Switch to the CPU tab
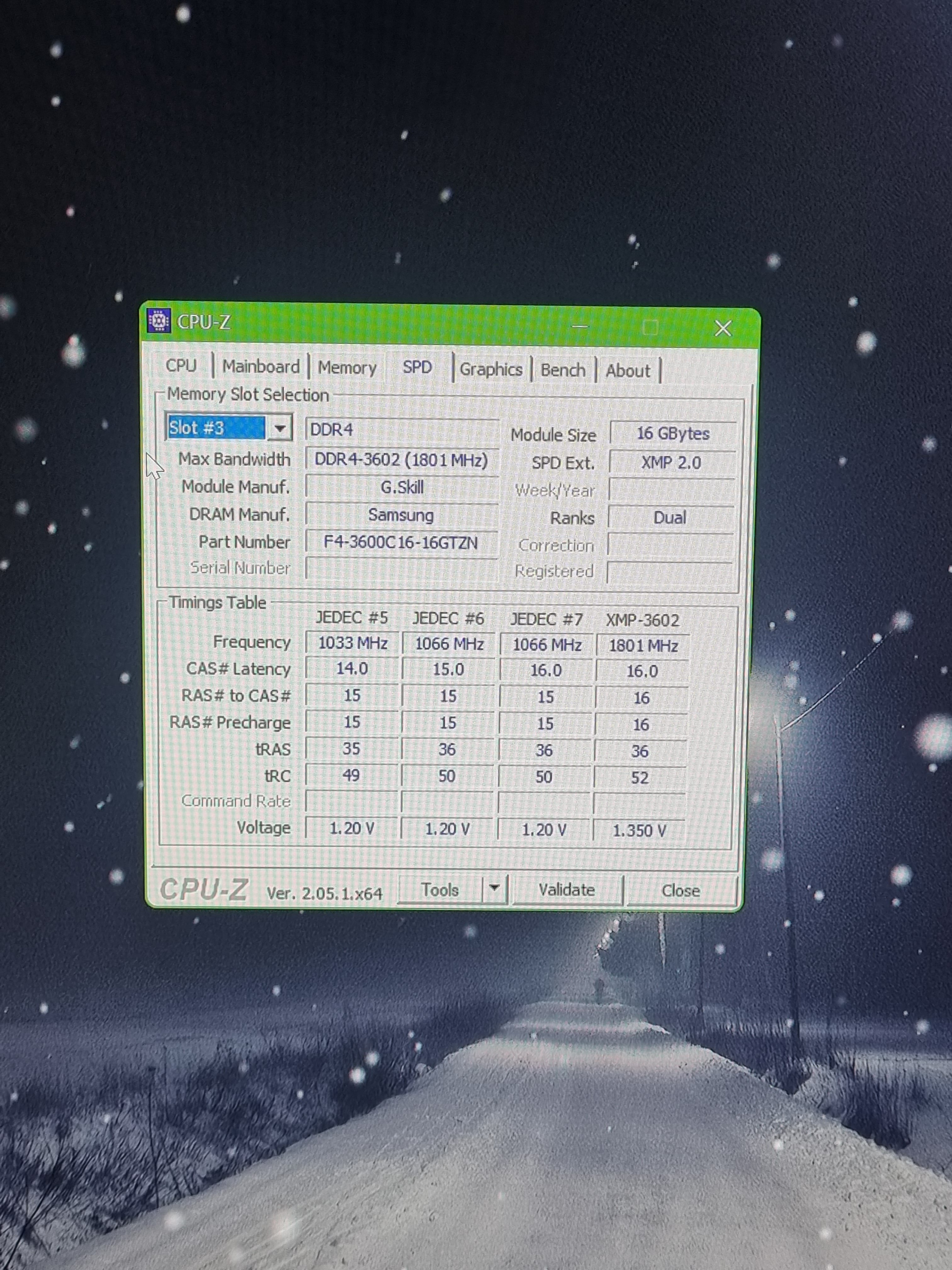952x1270 pixels. (x=181, y=366)
